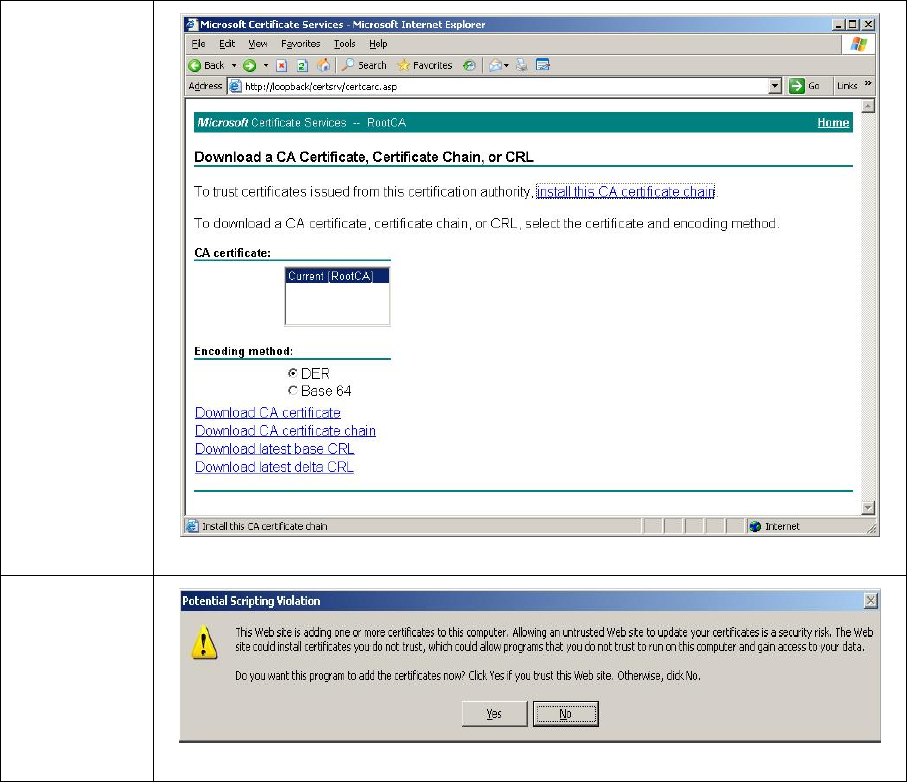The height and width of the screenshot is (782, 907).
Task: Open Forward button history dropdown arrow
Action: click(266, 65)
